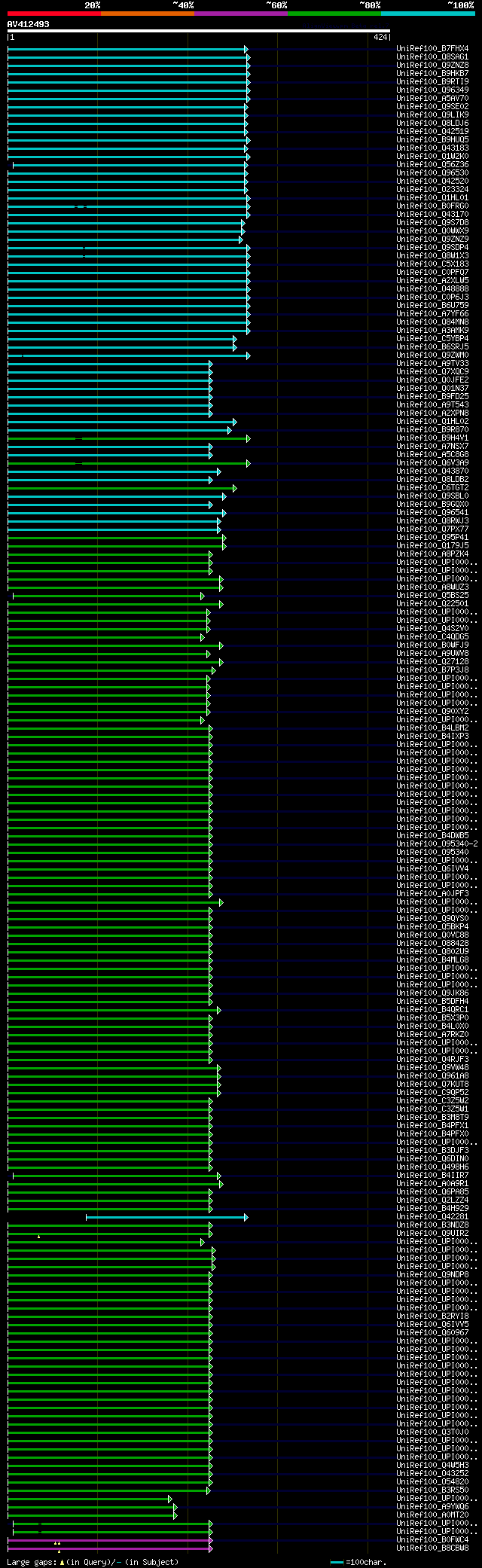Click the UniRef100_A9TV33 label
The image size is (482, 1568).
432,363
